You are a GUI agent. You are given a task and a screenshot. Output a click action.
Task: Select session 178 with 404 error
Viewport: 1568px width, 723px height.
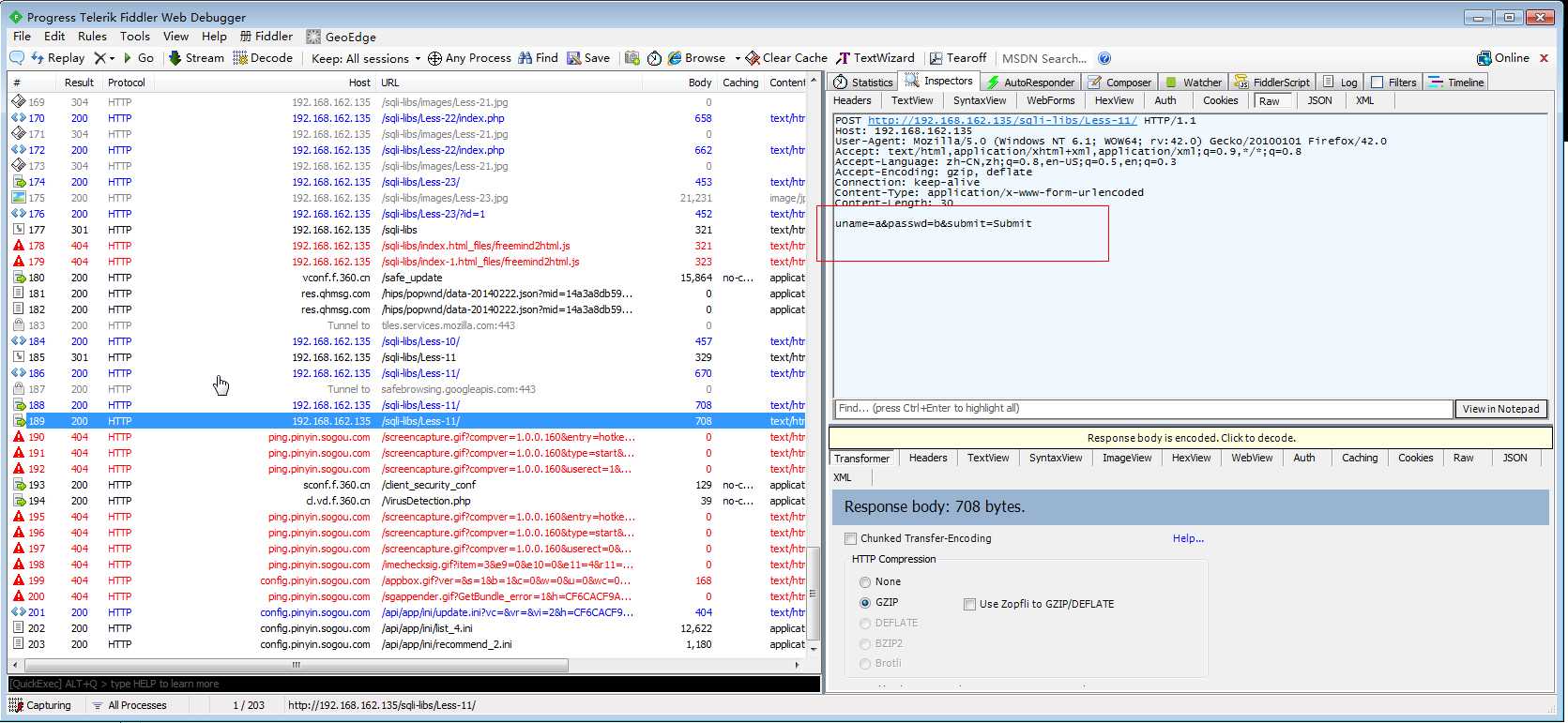click(x=407, y=246)
